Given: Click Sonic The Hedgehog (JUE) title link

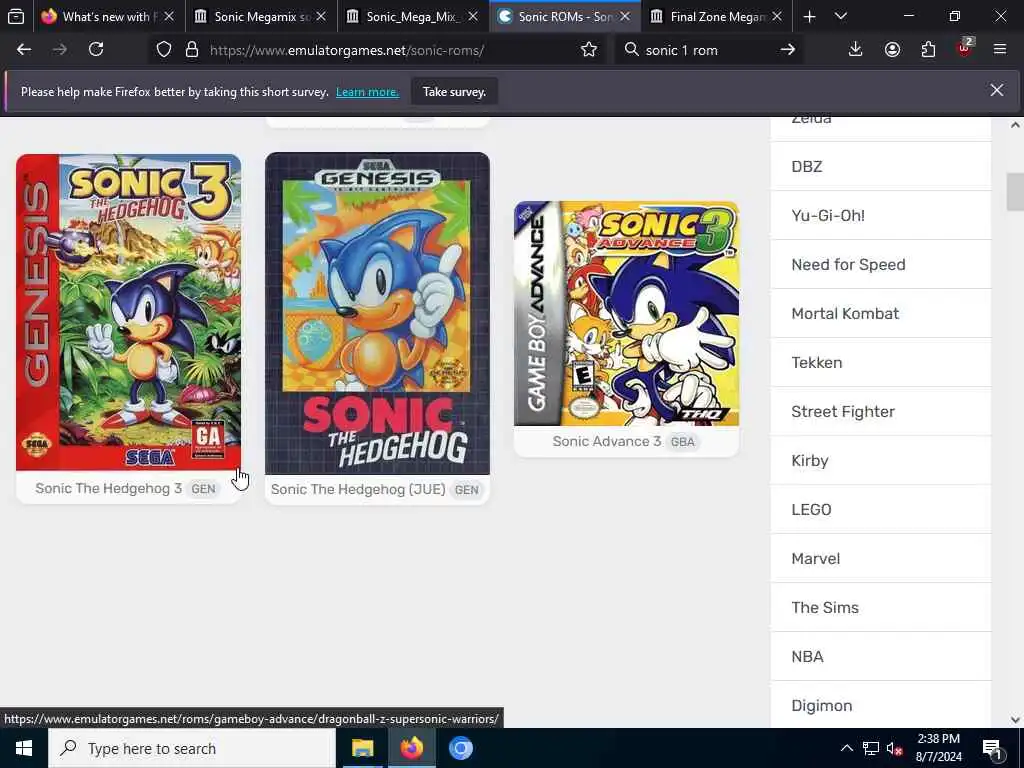Looking at the screenshot, I should [358, 490].
